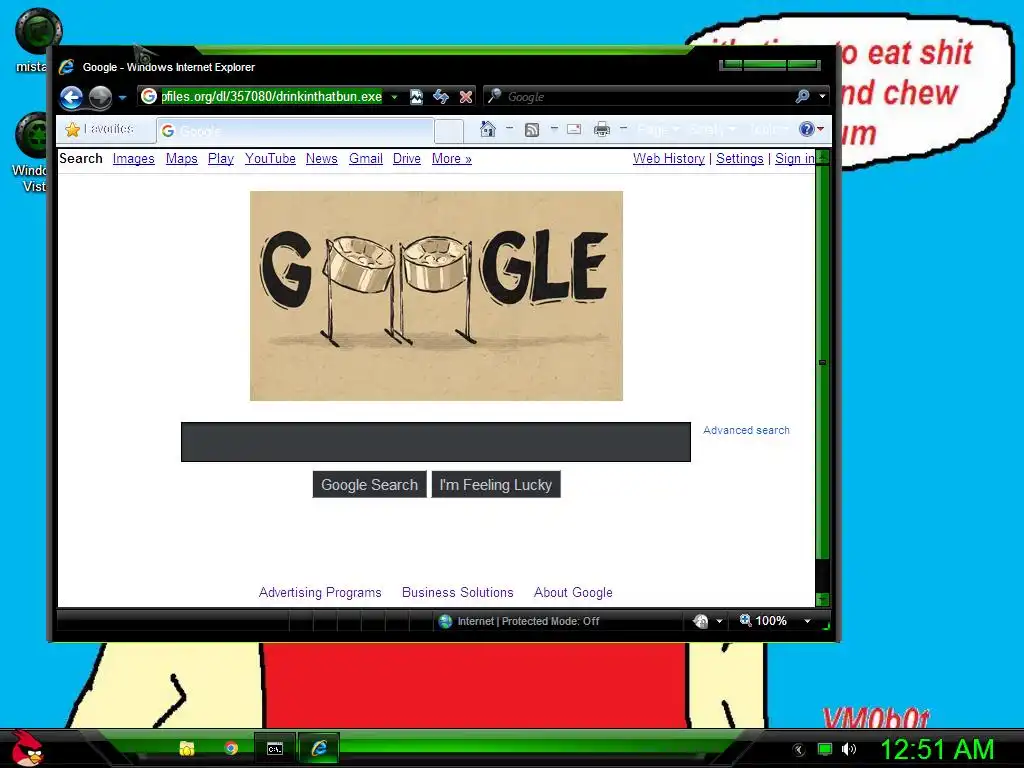Expand the More » link
This screenshot has width=1024, height=768.
(x=451, y=159)
